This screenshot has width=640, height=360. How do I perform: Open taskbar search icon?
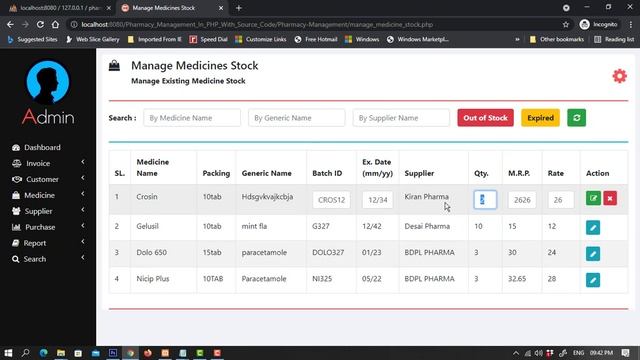point(25,353)
